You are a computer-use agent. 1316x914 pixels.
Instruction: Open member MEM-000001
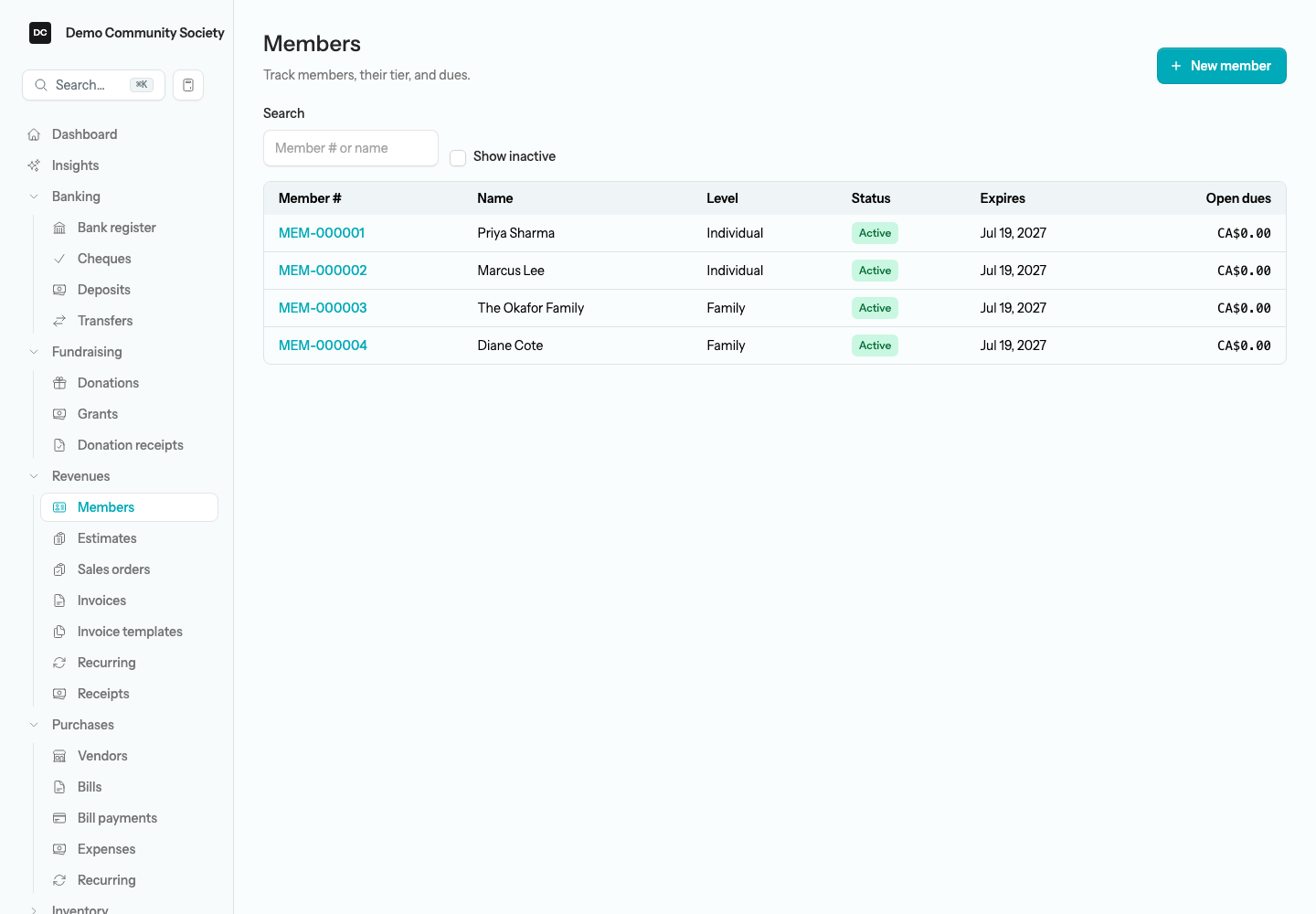click(322, 233)
